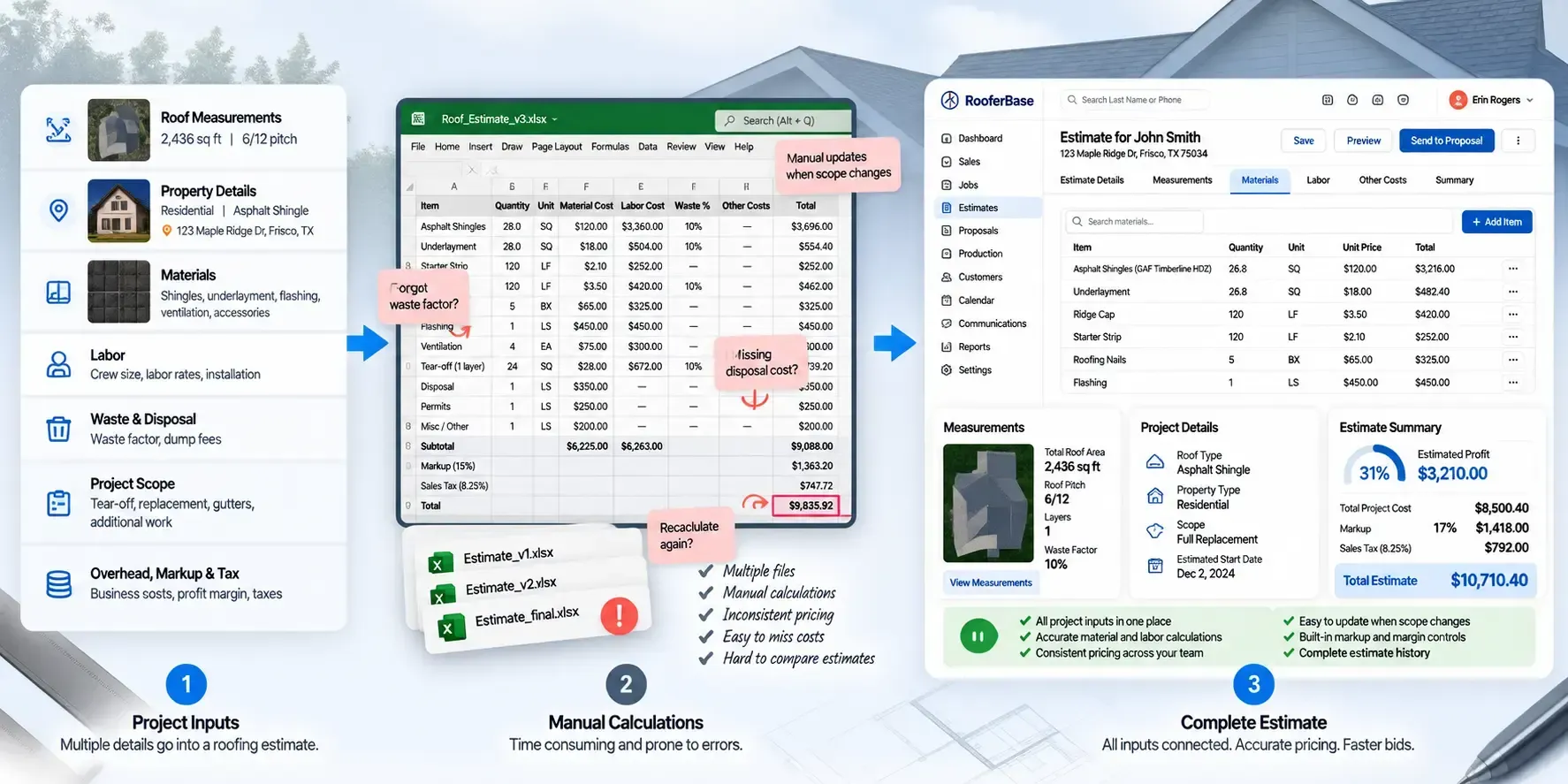1568x784 pixels.
Task: Click the Search Last Name or Phone field
Action: pos(1136,100)
